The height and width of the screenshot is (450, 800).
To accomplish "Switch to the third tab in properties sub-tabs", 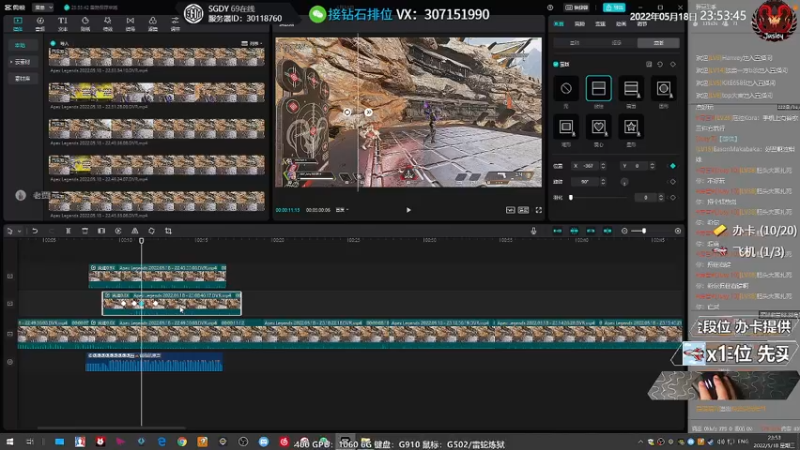I will click(658, 44).
